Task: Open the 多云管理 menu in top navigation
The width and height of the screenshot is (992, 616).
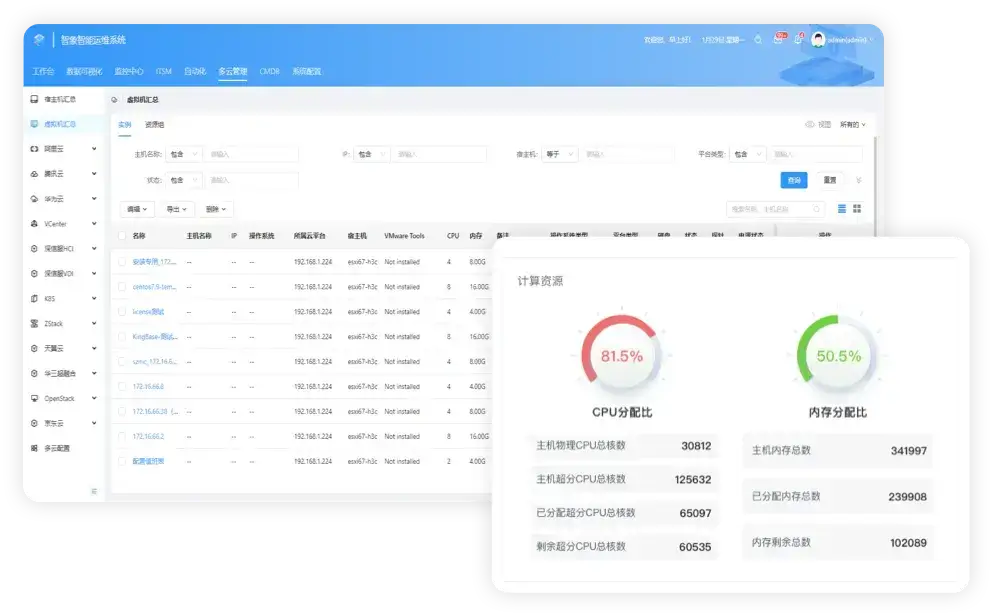Action: 232,71
